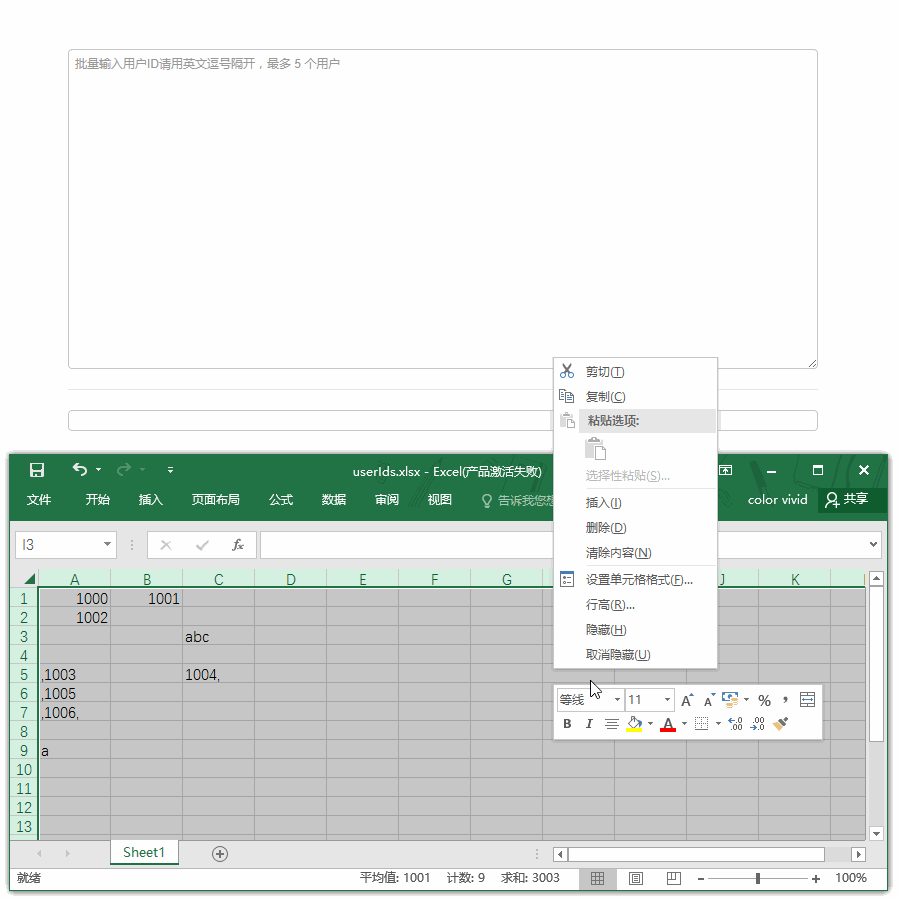The height and width of the screenshot is (899, 900).
Task: Choose 行高(R)... from context menu
Action: pos(635,605)
